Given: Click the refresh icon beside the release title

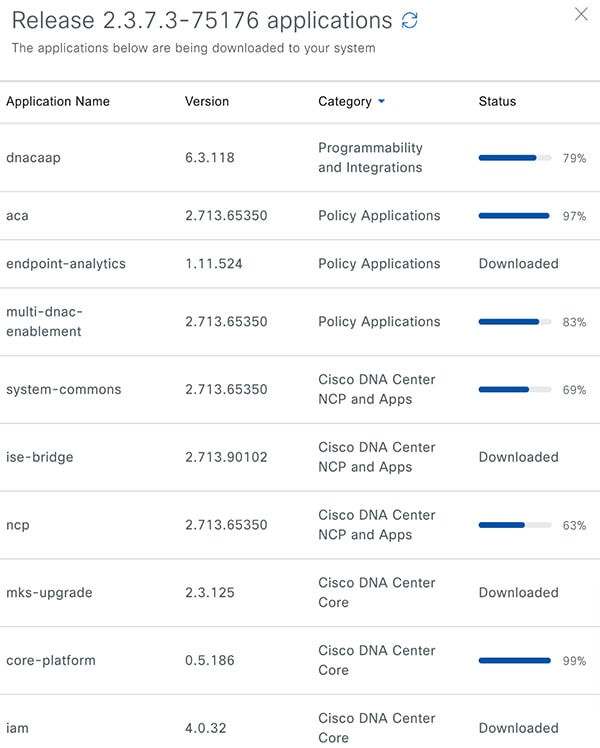Looking at the screenshot, I should pos(409,21).
